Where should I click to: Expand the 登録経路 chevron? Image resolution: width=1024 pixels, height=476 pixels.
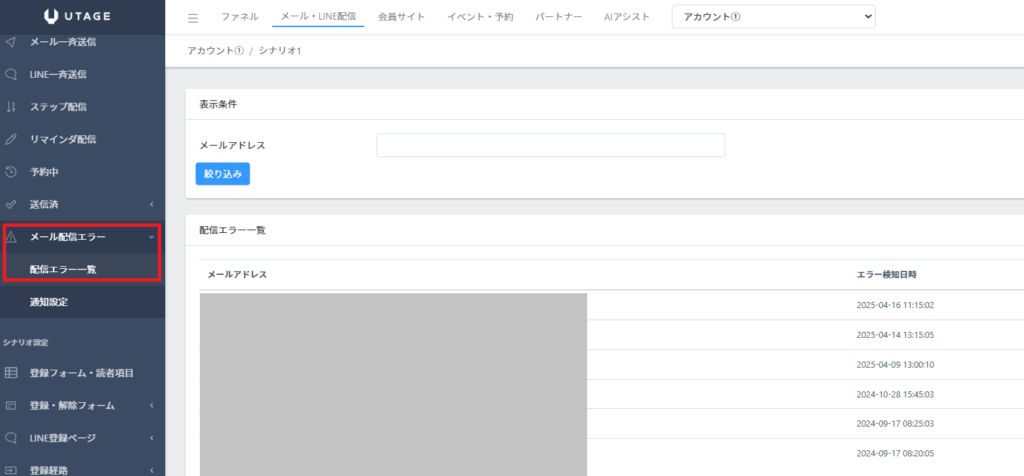152,469
